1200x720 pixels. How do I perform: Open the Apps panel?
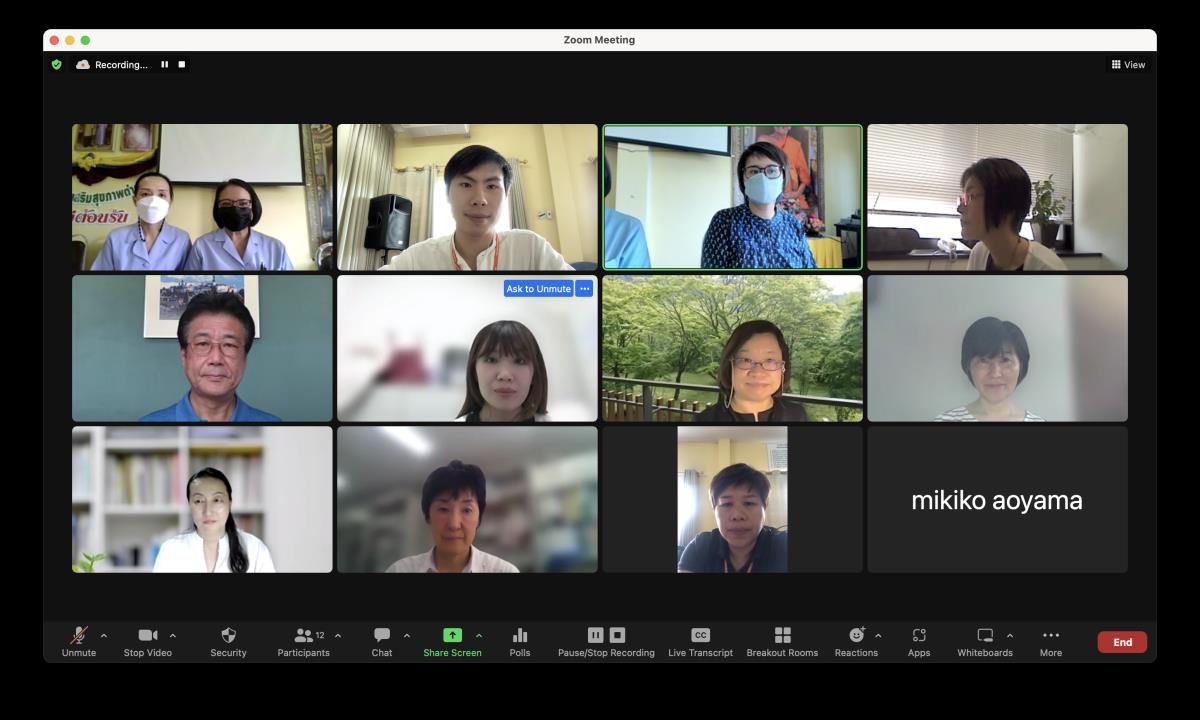tap(919, 641)
